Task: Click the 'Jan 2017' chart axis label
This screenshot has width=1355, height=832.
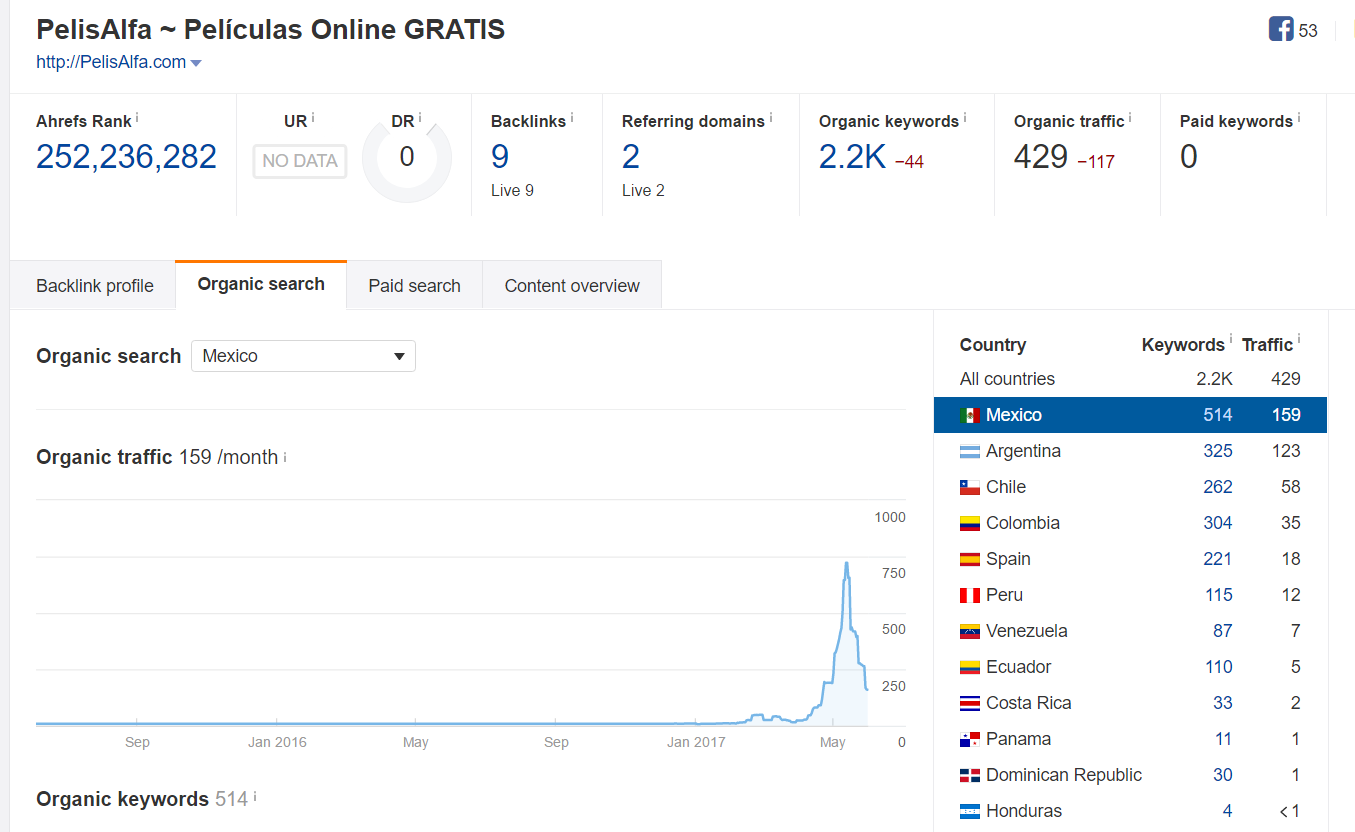Action: click(696, 742)
